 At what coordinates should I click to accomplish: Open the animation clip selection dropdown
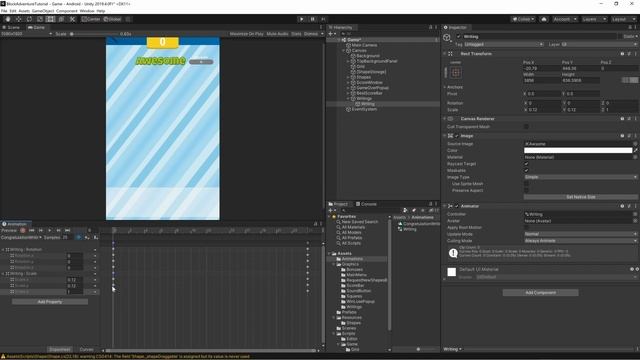(21, 237)
